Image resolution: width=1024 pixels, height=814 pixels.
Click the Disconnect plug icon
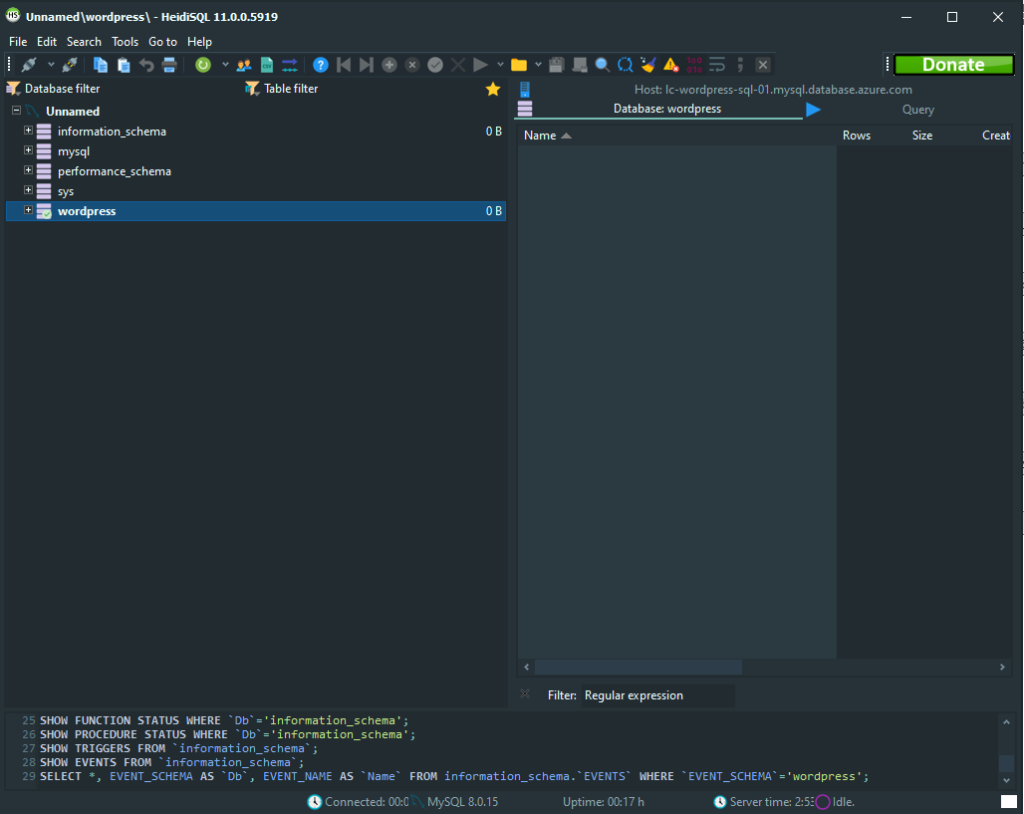pos(70,65)
